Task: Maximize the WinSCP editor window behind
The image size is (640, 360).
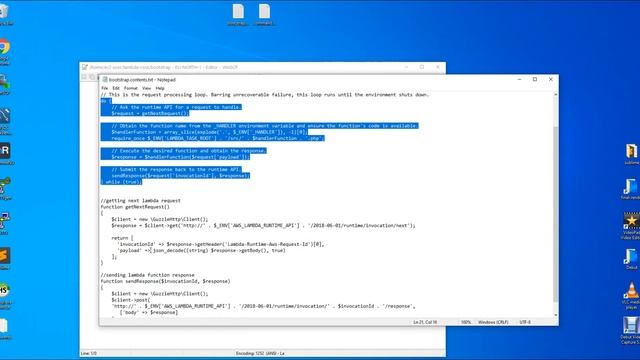Action: point(422,67)
